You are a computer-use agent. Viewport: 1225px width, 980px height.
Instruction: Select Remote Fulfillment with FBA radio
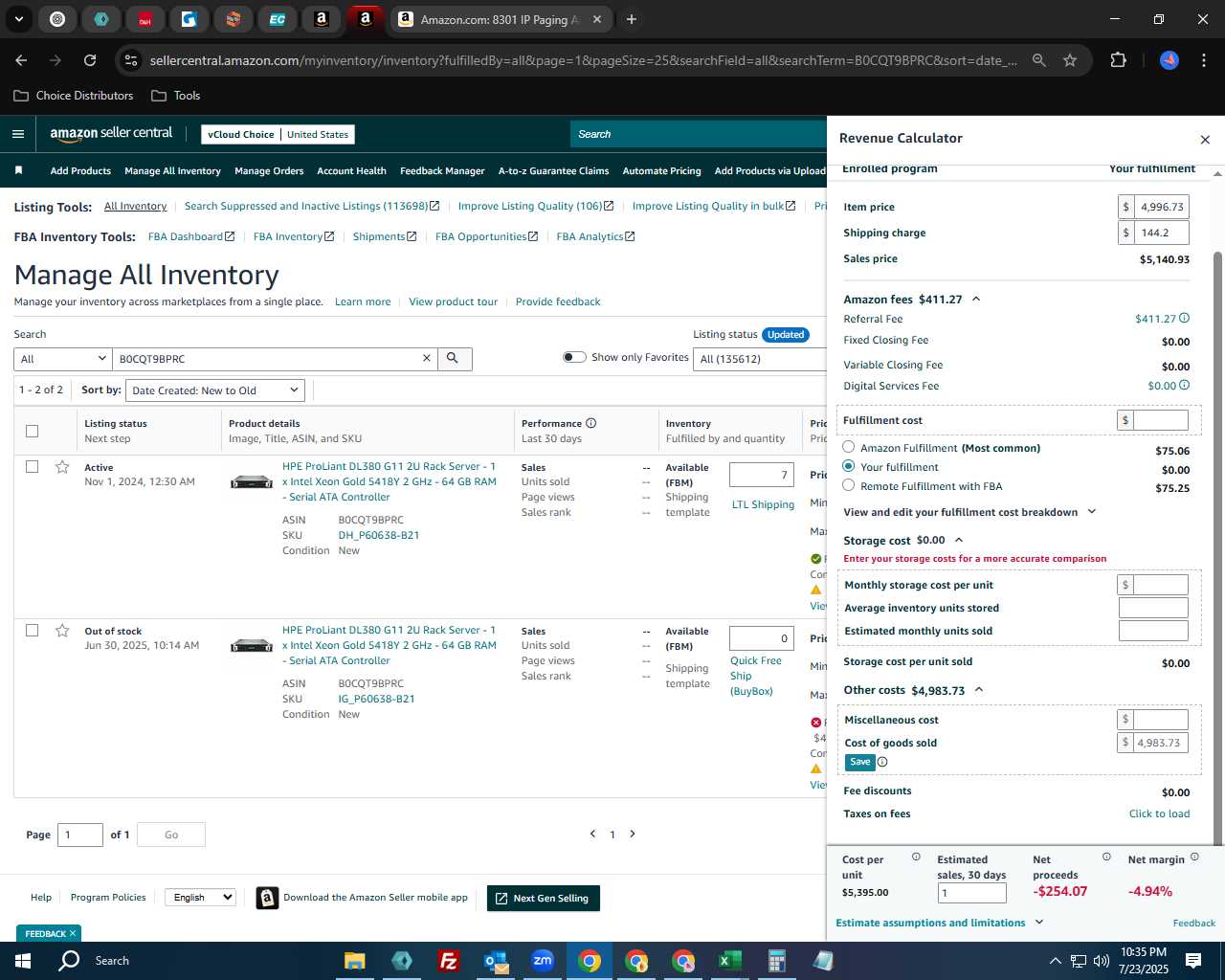tap(849, 485)
